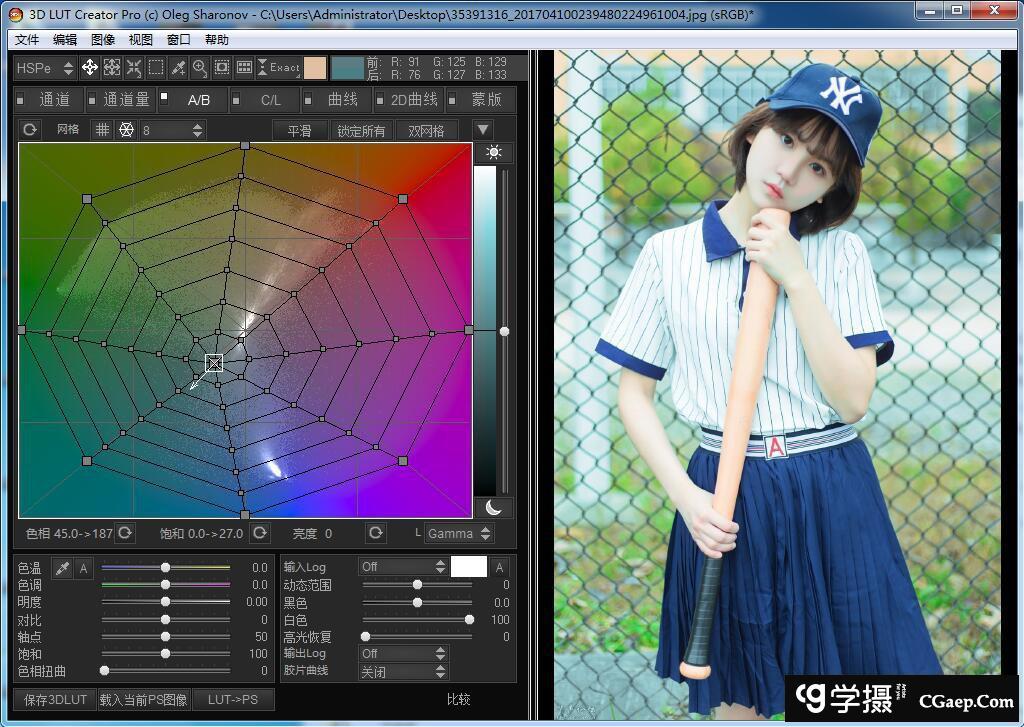Click the reset rotation icon next to 网格
This screenshot has height=727, width=1024.
pyautogui.click(x=30, y=129)
